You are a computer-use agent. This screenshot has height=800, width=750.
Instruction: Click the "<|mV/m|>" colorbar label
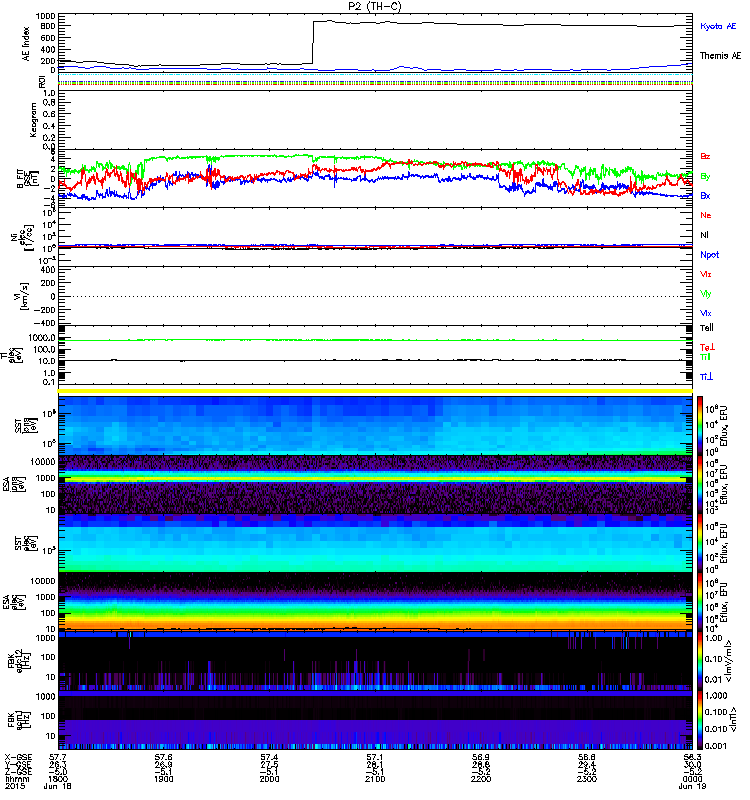(x=730, y=662)
